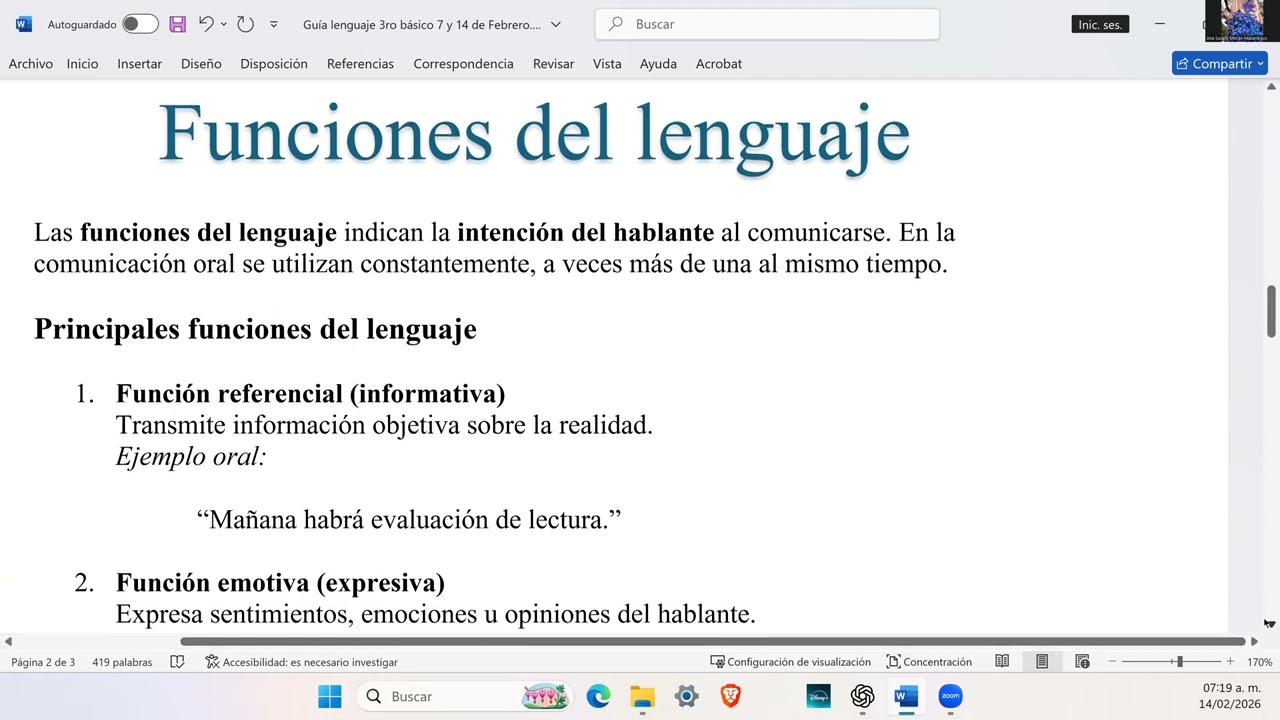Open Microsoft Edge from the taskbar
Viewport: 1280px width, 720px height.
tap(598, 696)
